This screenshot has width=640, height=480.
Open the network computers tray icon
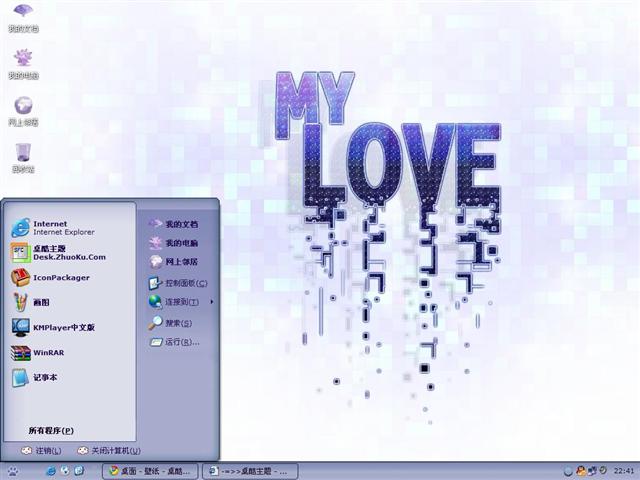click(592, 471)
